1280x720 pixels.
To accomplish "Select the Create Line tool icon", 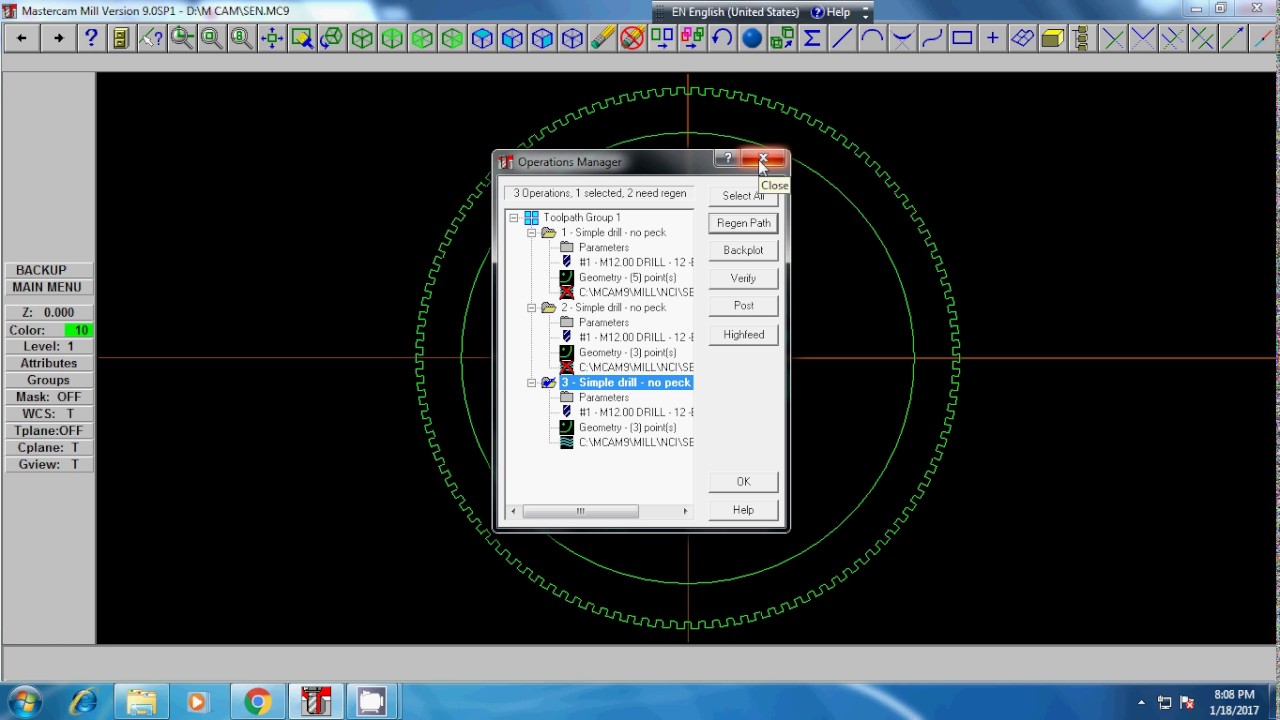I will (842, 38).
